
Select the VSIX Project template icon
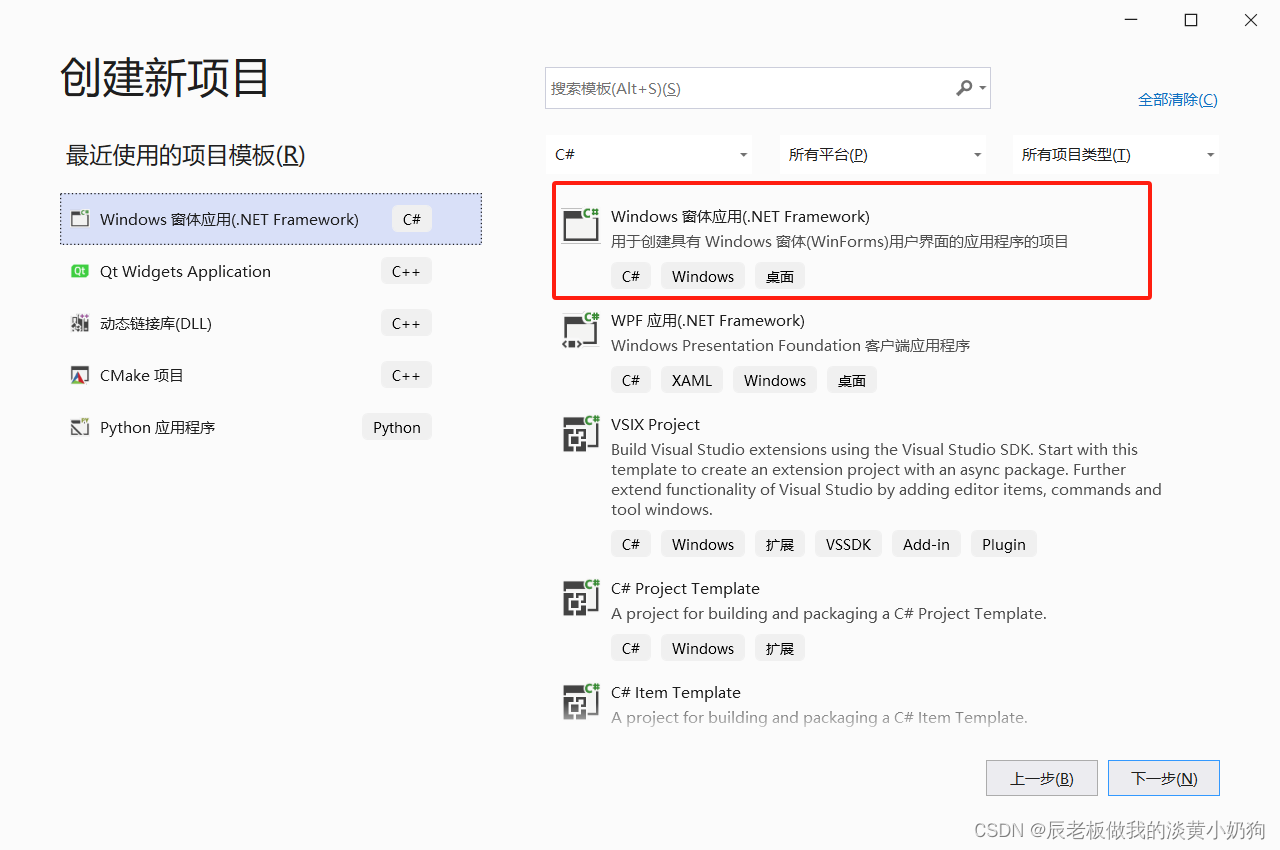coord(581,433)
